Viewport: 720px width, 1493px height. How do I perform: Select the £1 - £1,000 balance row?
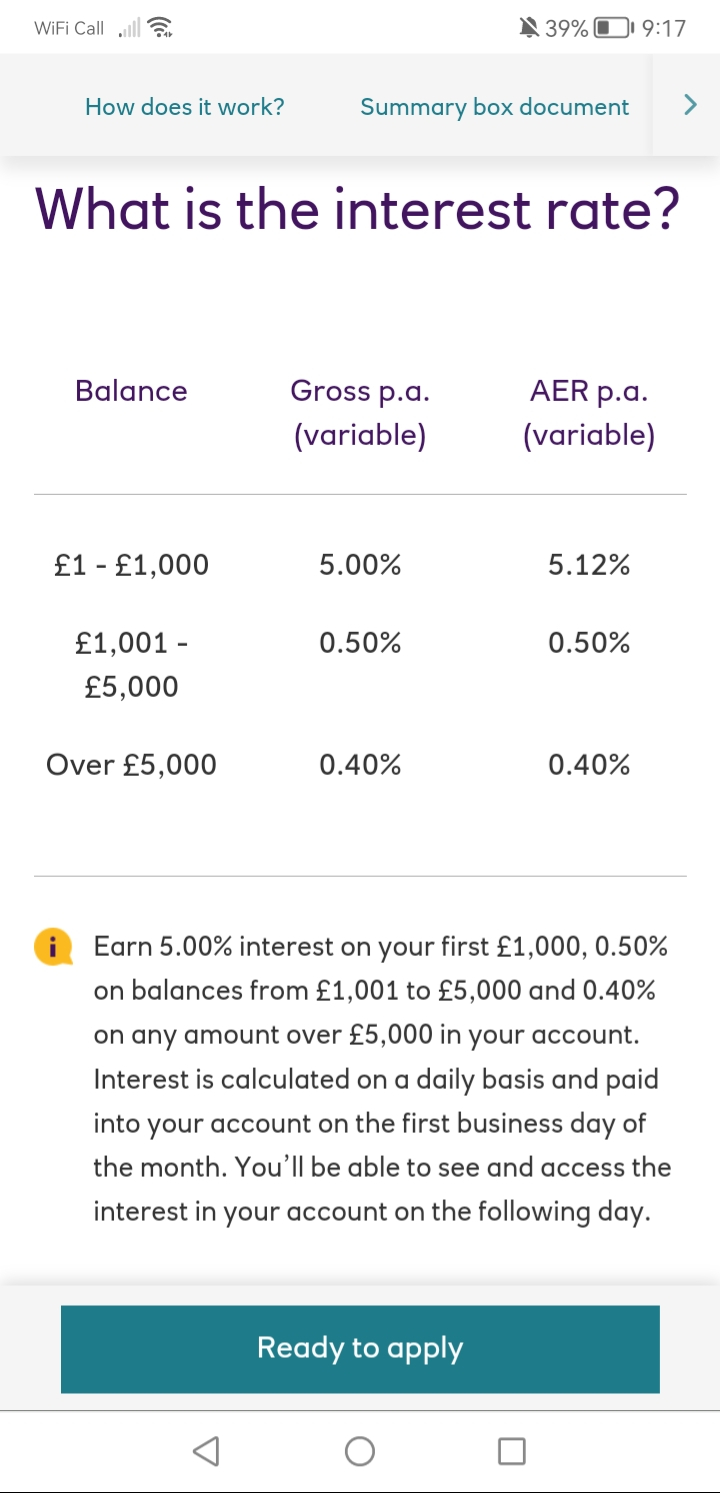131,565
